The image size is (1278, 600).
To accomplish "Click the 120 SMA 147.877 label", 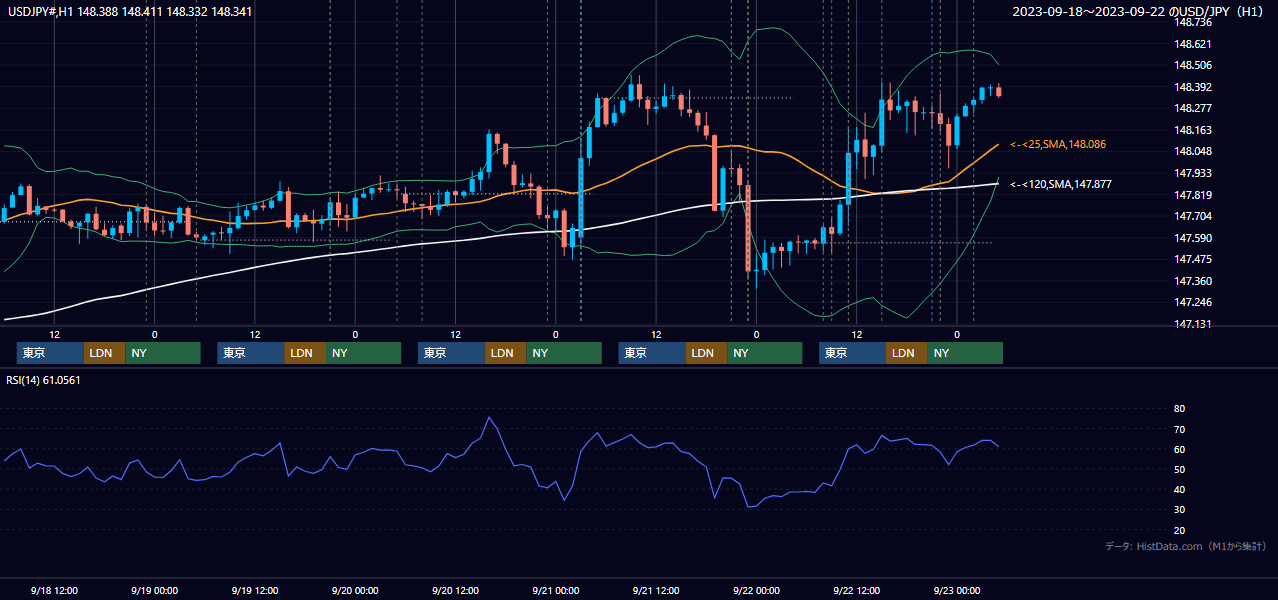I will click(1061, 184).
